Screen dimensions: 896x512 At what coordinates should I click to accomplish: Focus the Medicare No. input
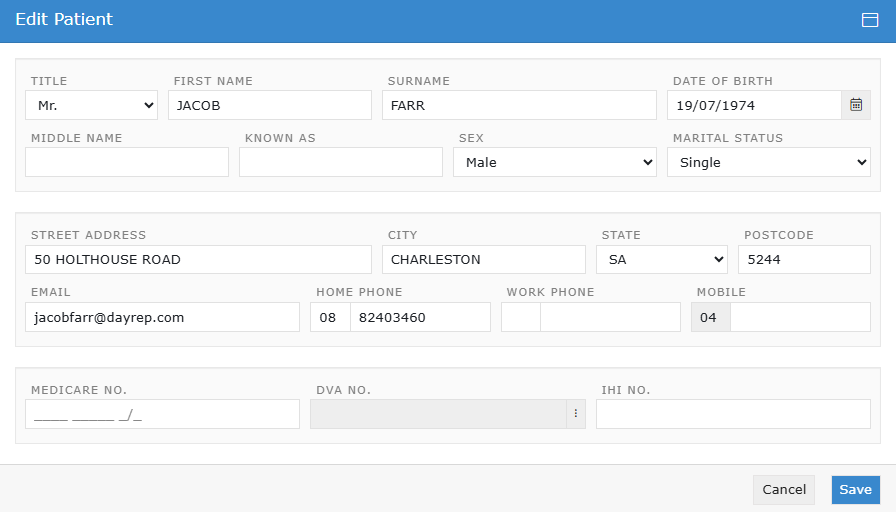coord(161,414)
